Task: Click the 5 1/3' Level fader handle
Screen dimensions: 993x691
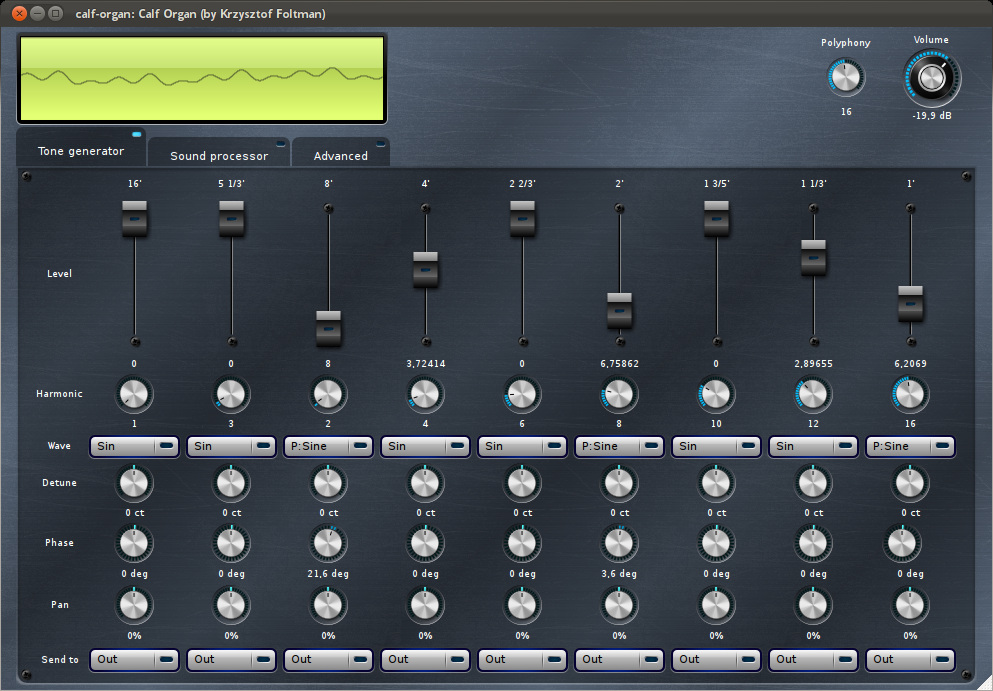Action: [x=231, y=219]
